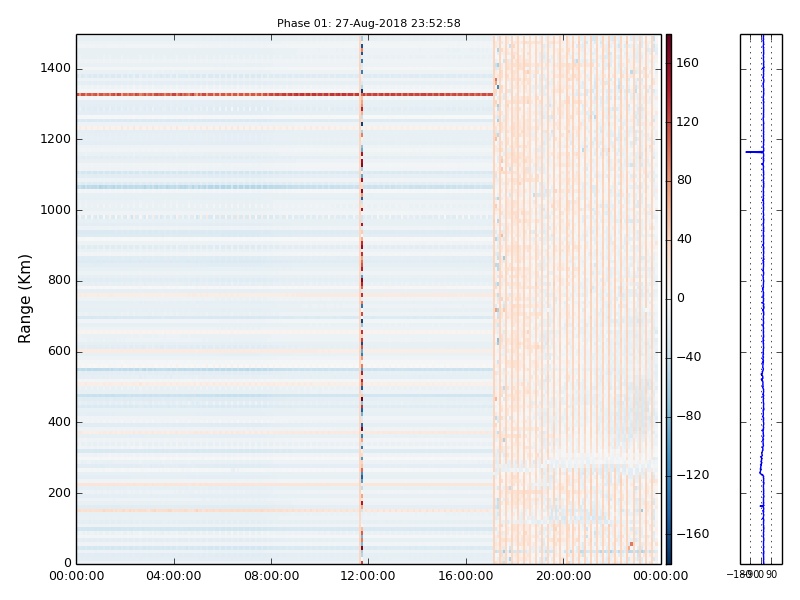Click the colorbar label −40

[x=689, y=357]
